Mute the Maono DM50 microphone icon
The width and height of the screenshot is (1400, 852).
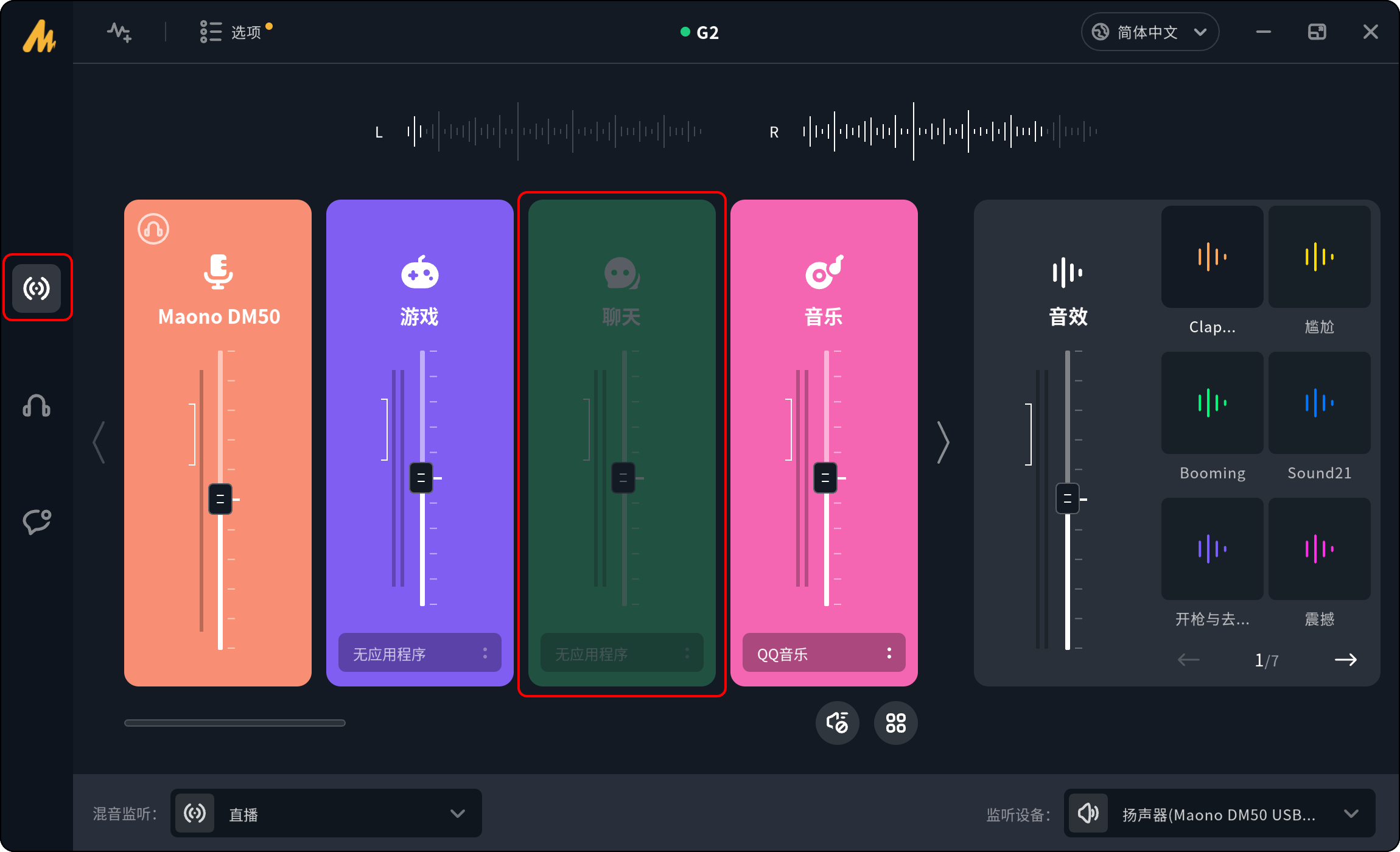click(x=218, y=271)
